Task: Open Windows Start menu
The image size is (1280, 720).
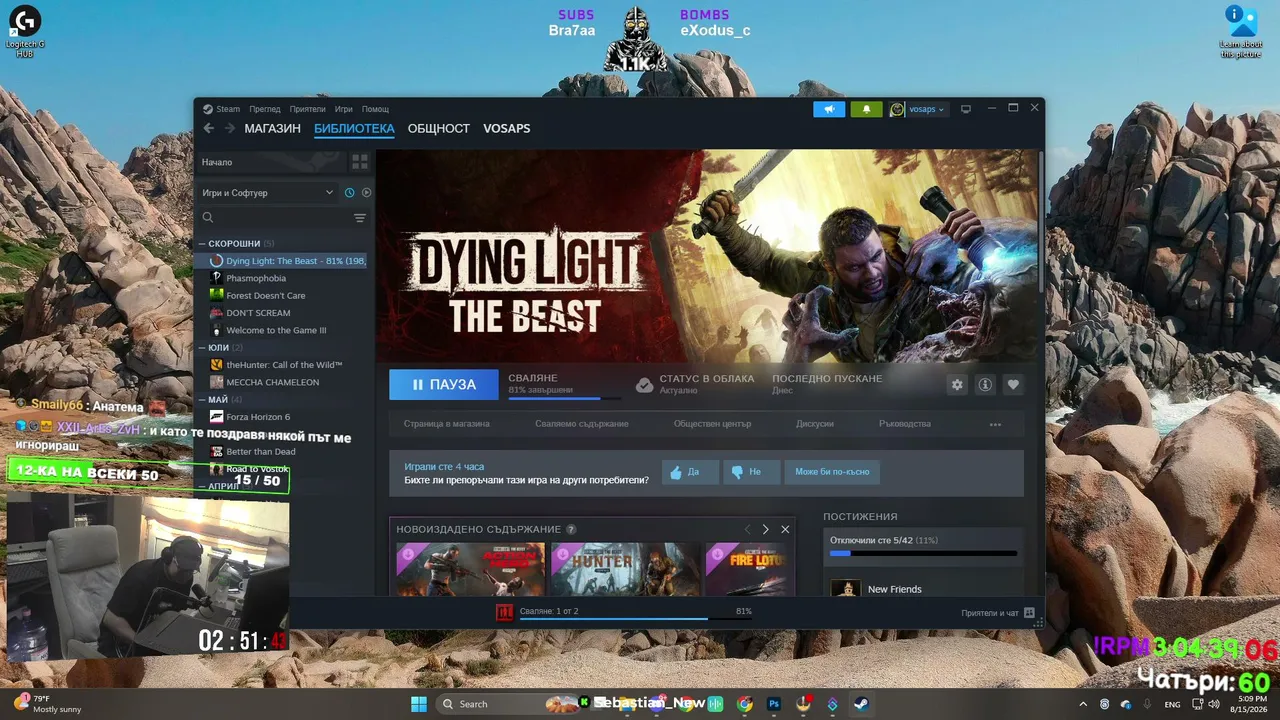Action: point(419,704)
